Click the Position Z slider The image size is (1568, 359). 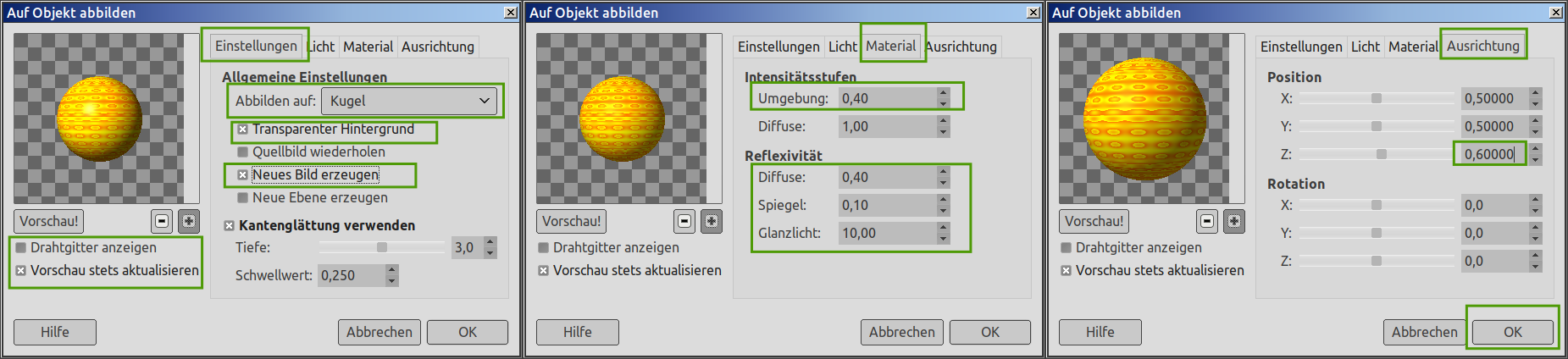coord(1377,154)
